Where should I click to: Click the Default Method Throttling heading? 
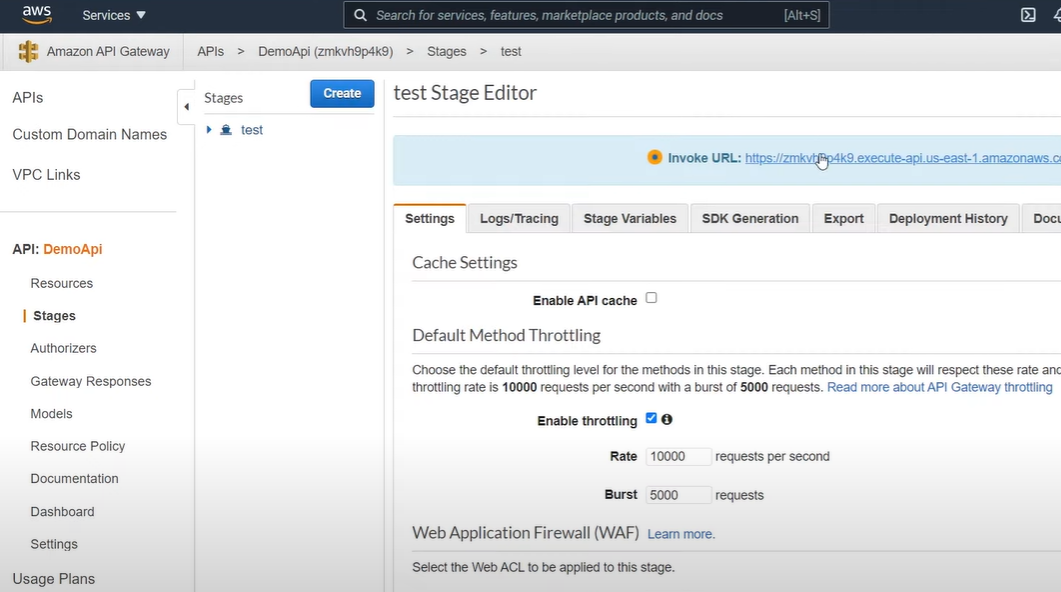506,336
